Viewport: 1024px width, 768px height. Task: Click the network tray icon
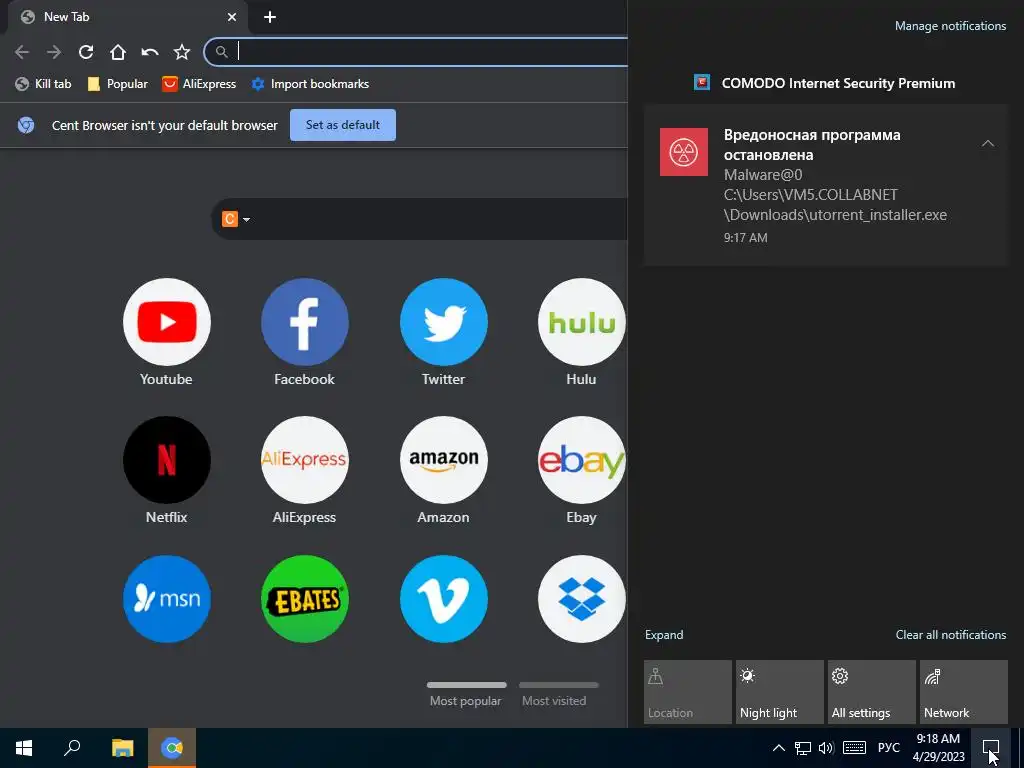(x=803, y=748)
